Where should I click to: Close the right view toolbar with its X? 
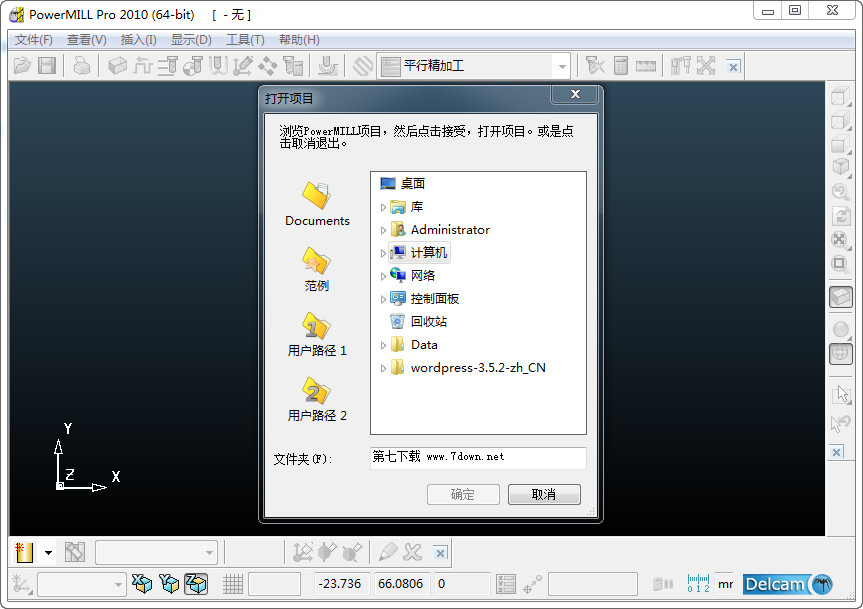[x=837, y=452]
